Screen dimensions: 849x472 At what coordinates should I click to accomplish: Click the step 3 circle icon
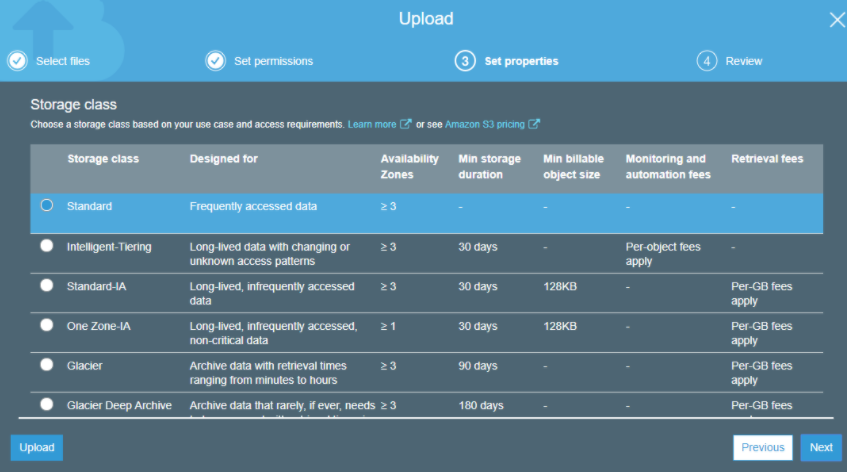pyautogui.click(x=465, y=61)
